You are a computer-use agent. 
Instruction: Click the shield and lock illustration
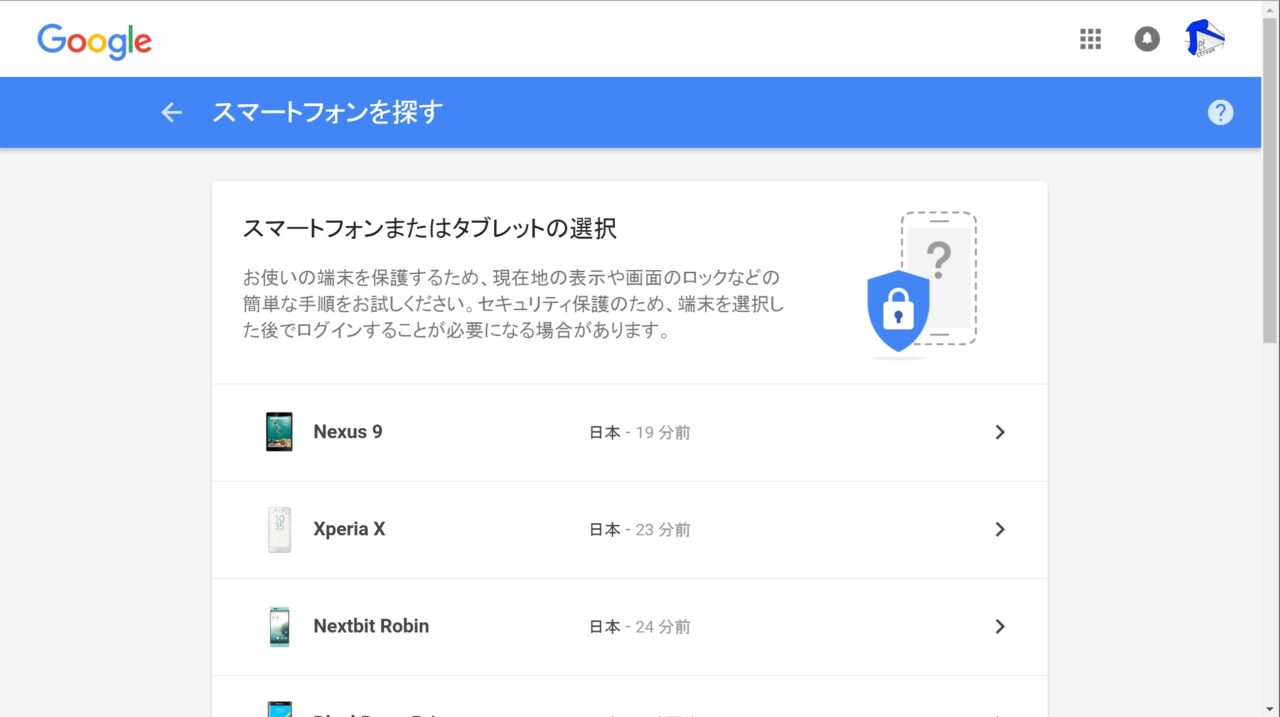tap(898, 310)
